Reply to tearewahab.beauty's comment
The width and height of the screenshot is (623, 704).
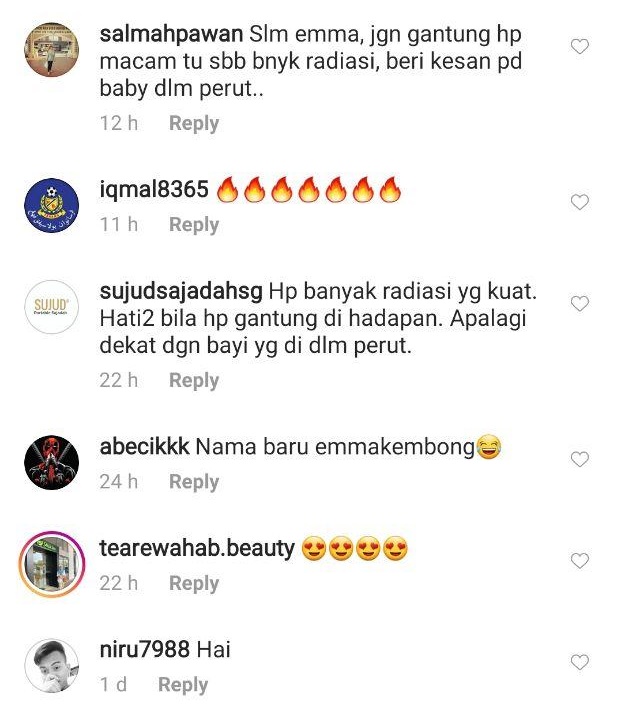click(194, 584)
